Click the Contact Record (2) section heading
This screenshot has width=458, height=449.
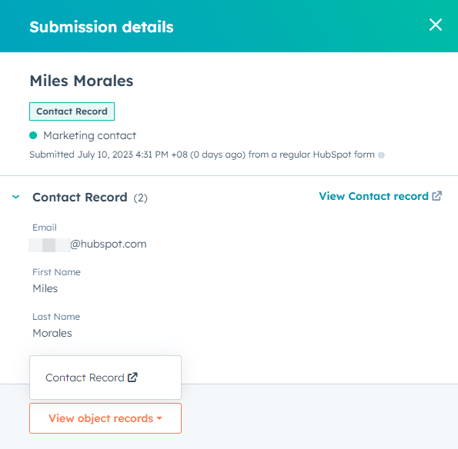90,197
